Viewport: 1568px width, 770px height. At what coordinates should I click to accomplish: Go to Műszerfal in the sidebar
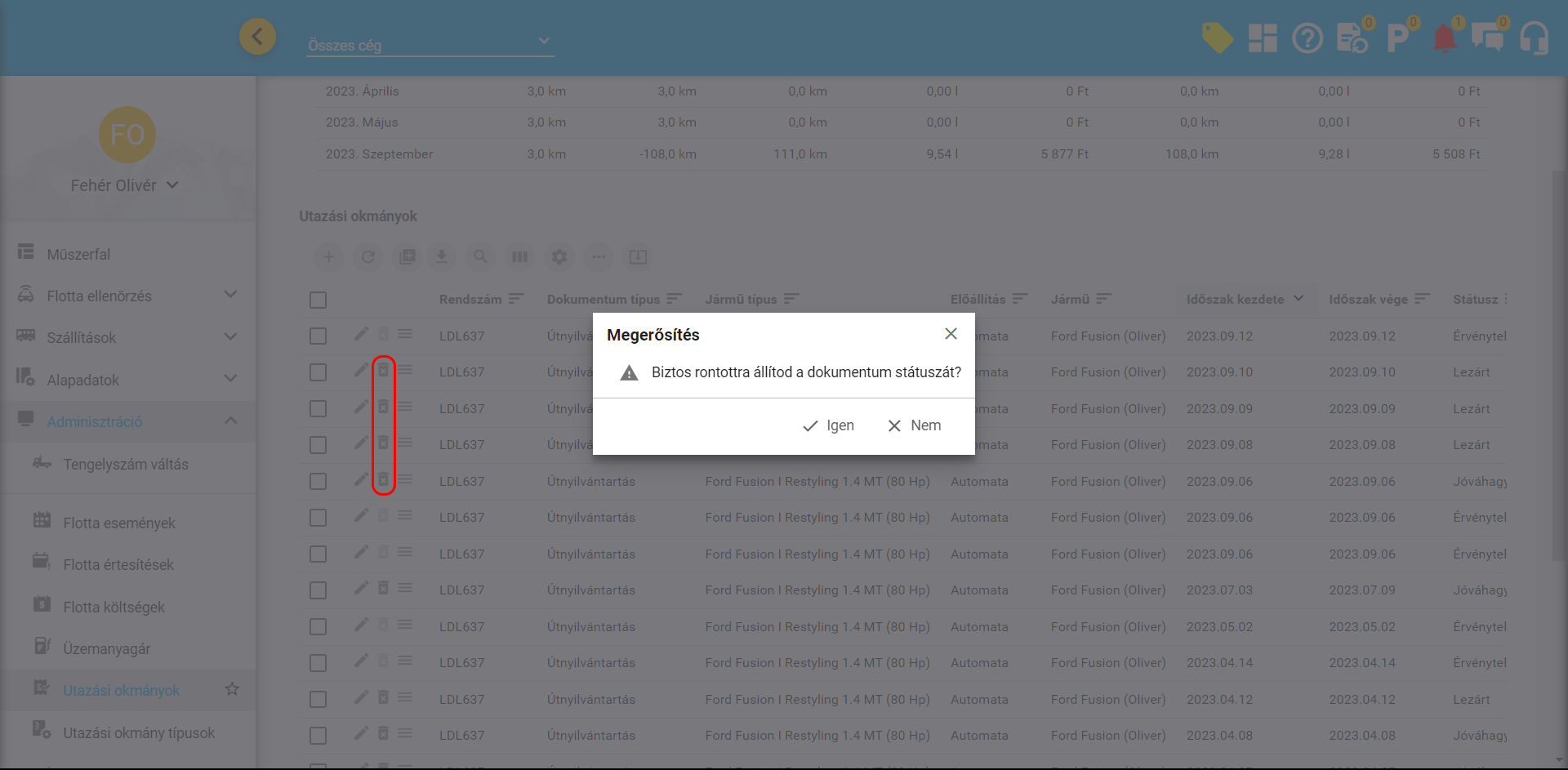(x=78, y=254)
